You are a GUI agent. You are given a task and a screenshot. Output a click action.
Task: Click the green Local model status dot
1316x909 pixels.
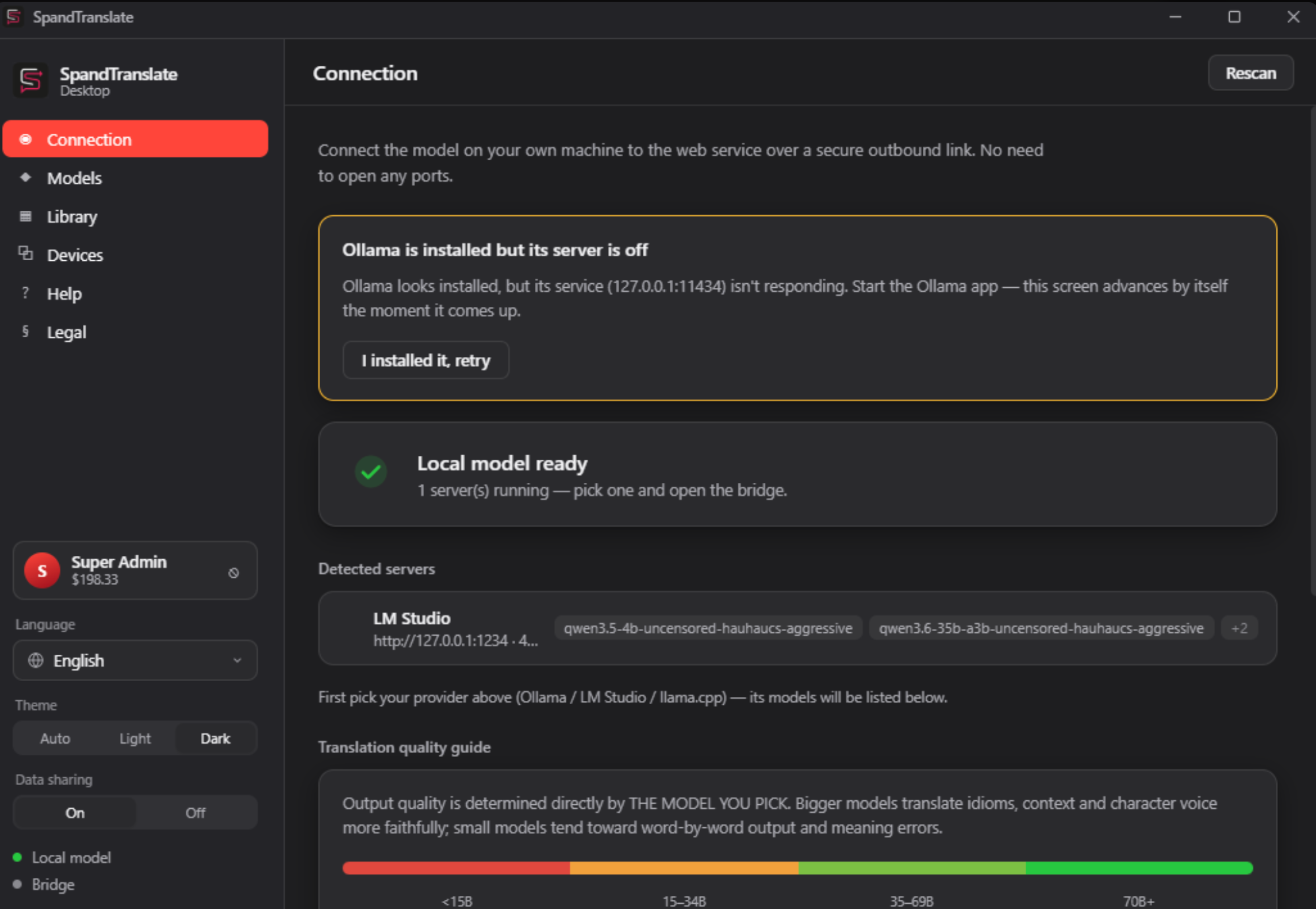17,858
